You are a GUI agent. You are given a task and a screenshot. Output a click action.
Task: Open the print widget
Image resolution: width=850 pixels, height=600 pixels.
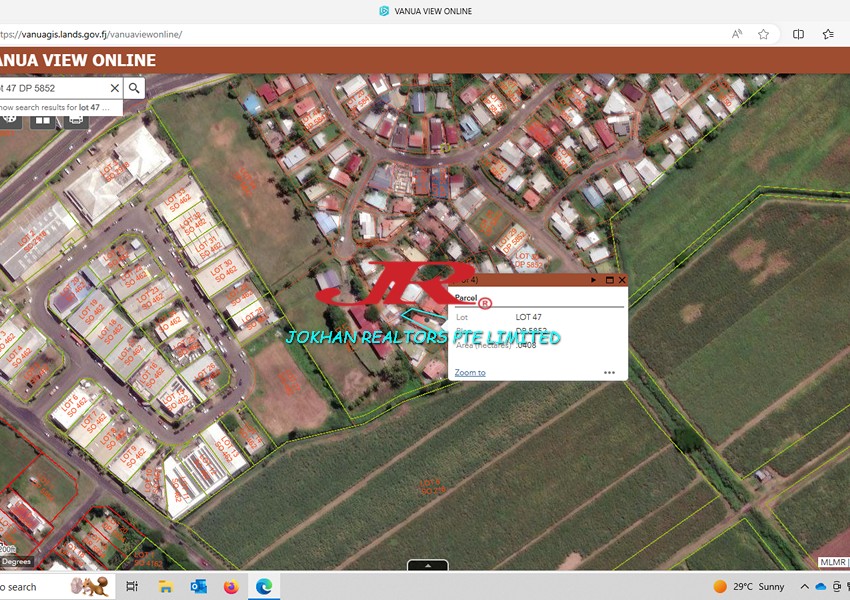[x=75, y=120]
